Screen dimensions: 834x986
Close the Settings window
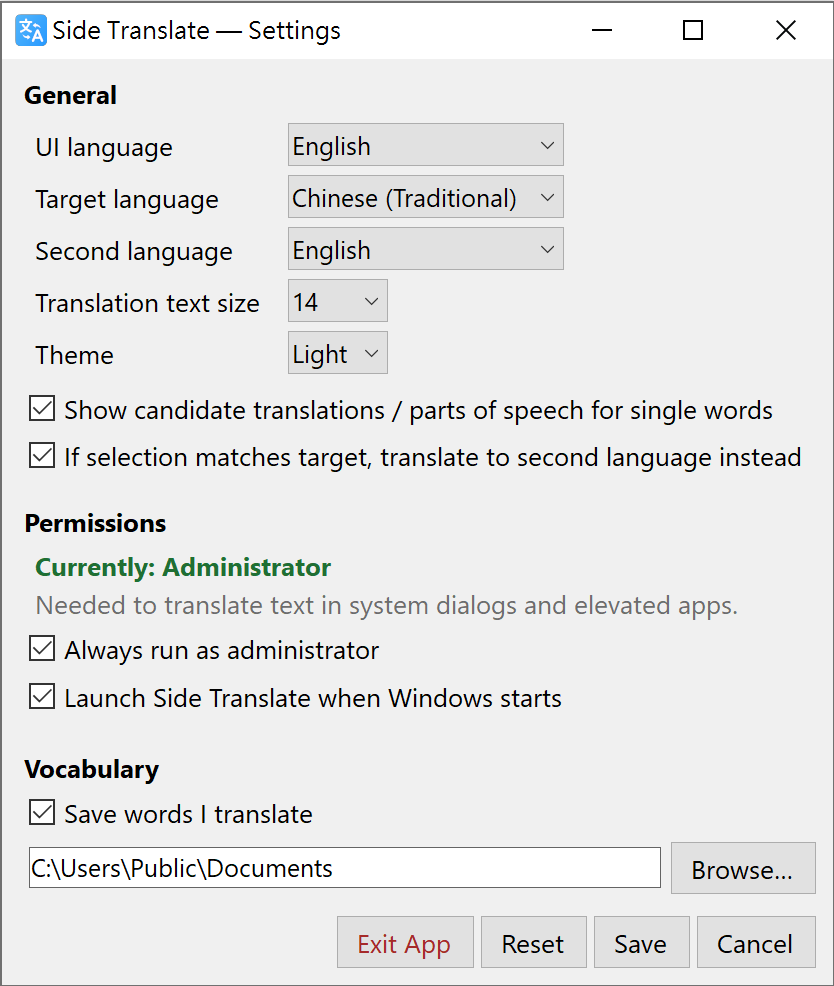click(786, 30)
